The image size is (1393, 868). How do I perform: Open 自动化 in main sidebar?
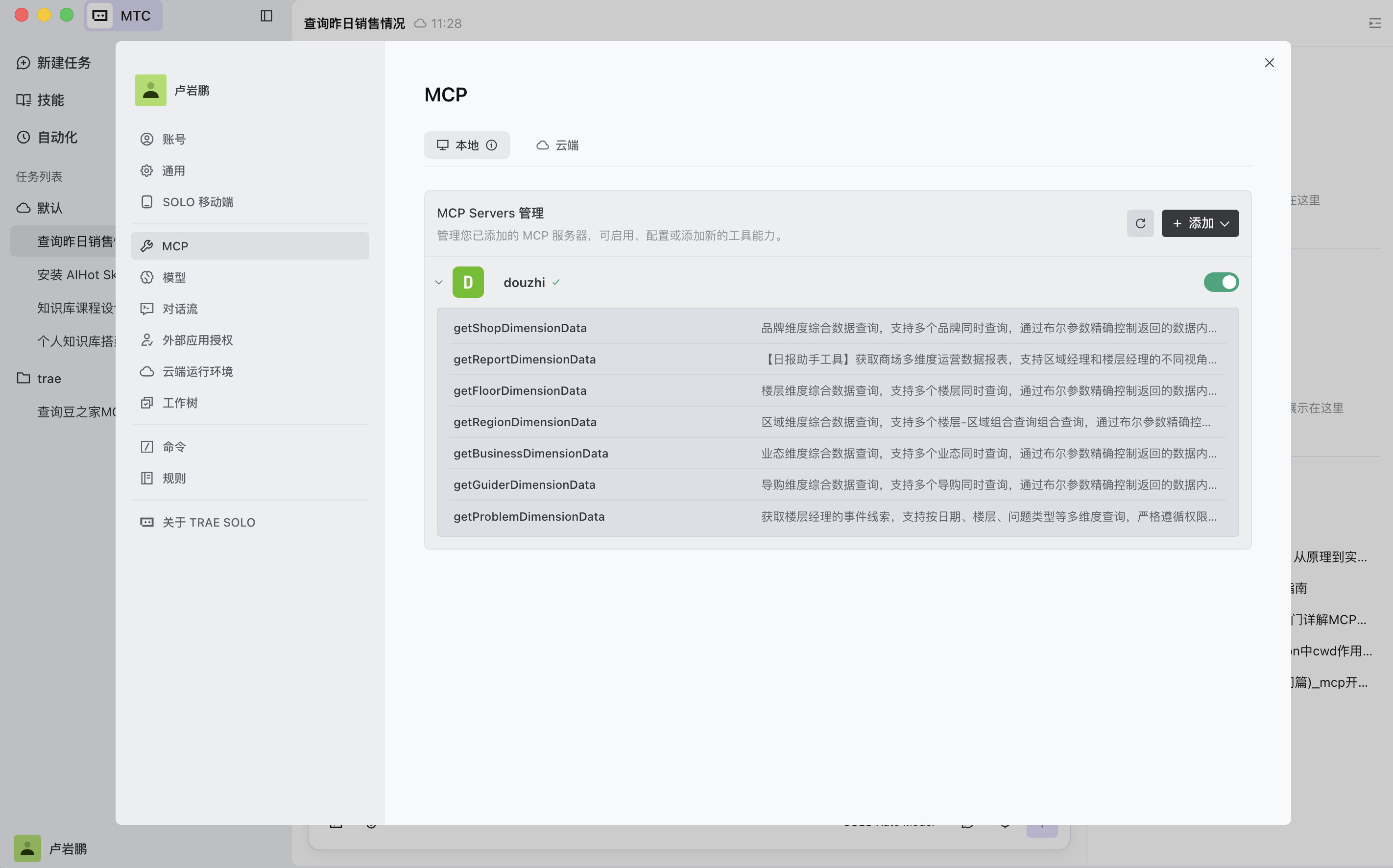47,137
